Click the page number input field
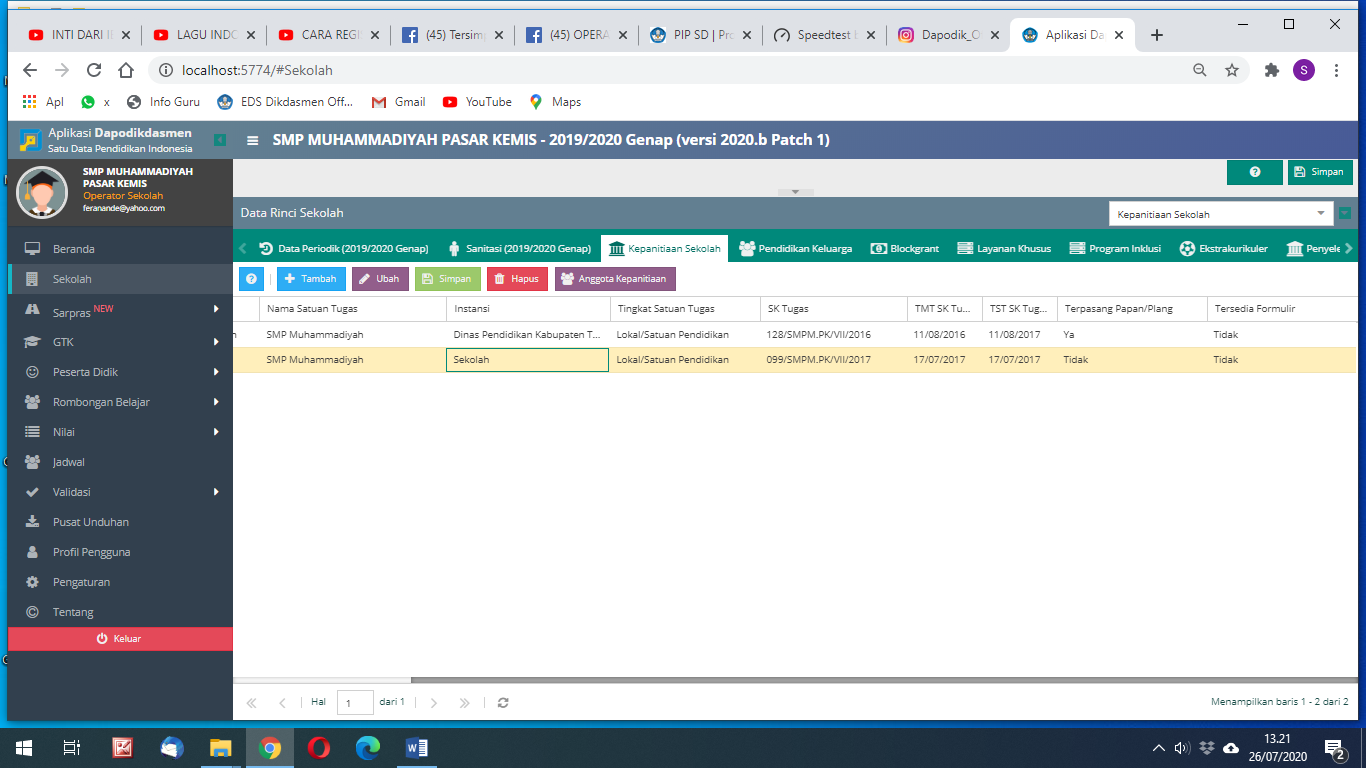 pos(355,703)
